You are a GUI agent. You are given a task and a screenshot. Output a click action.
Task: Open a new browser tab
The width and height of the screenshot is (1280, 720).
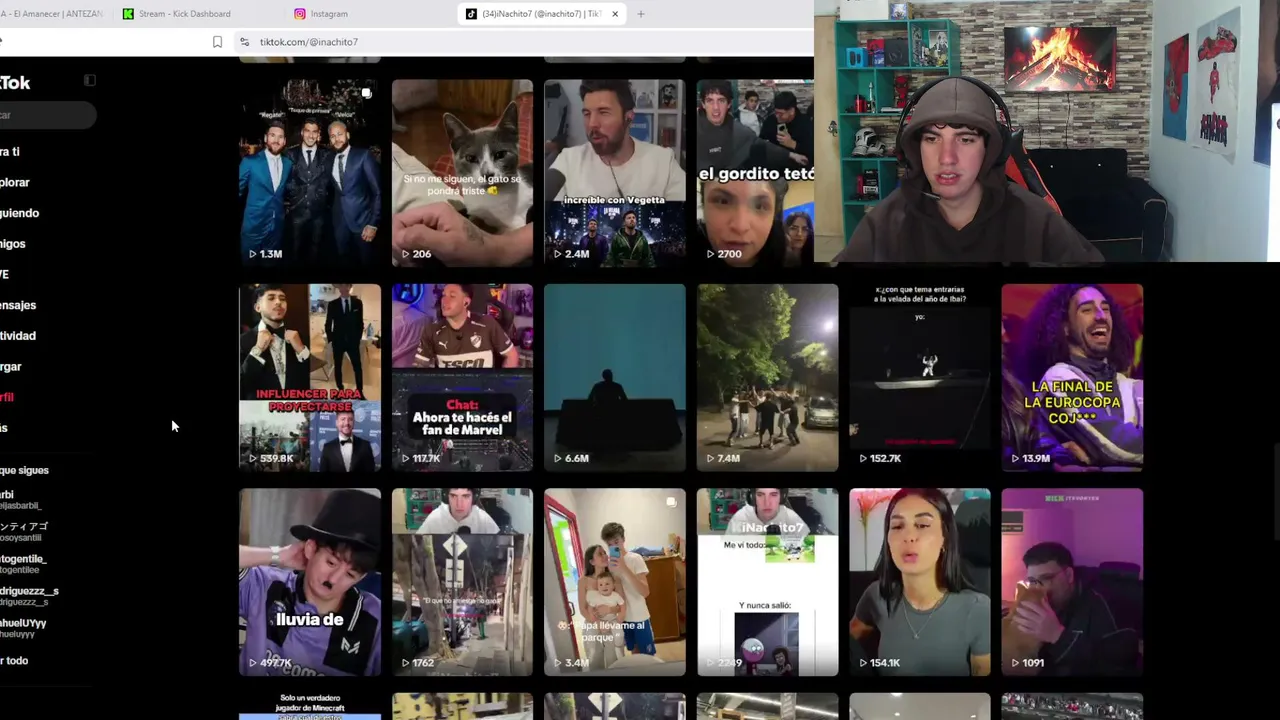click(641, 14)
